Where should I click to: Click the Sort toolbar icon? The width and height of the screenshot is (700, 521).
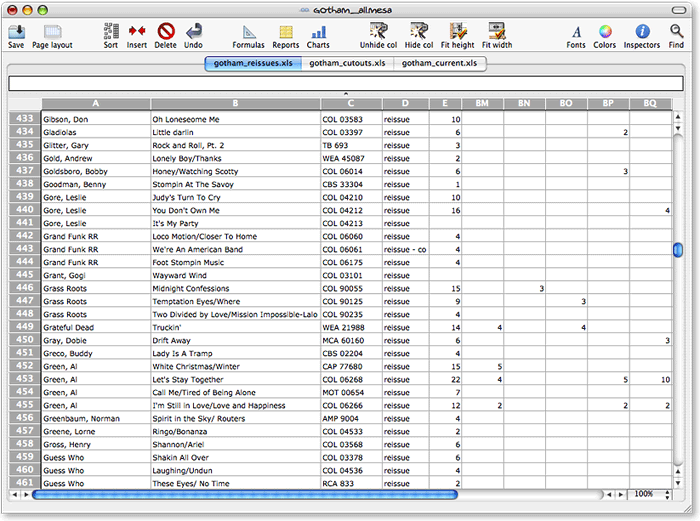111,31
